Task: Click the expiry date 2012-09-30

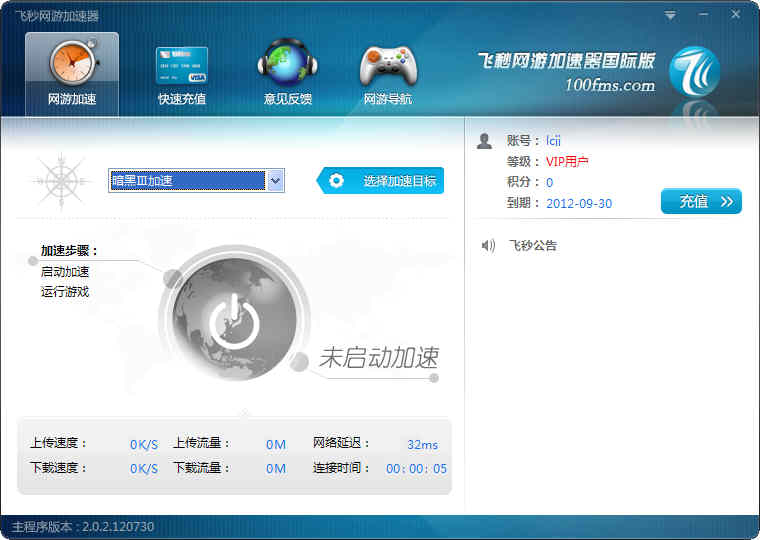Action: (x=579, y=203)
